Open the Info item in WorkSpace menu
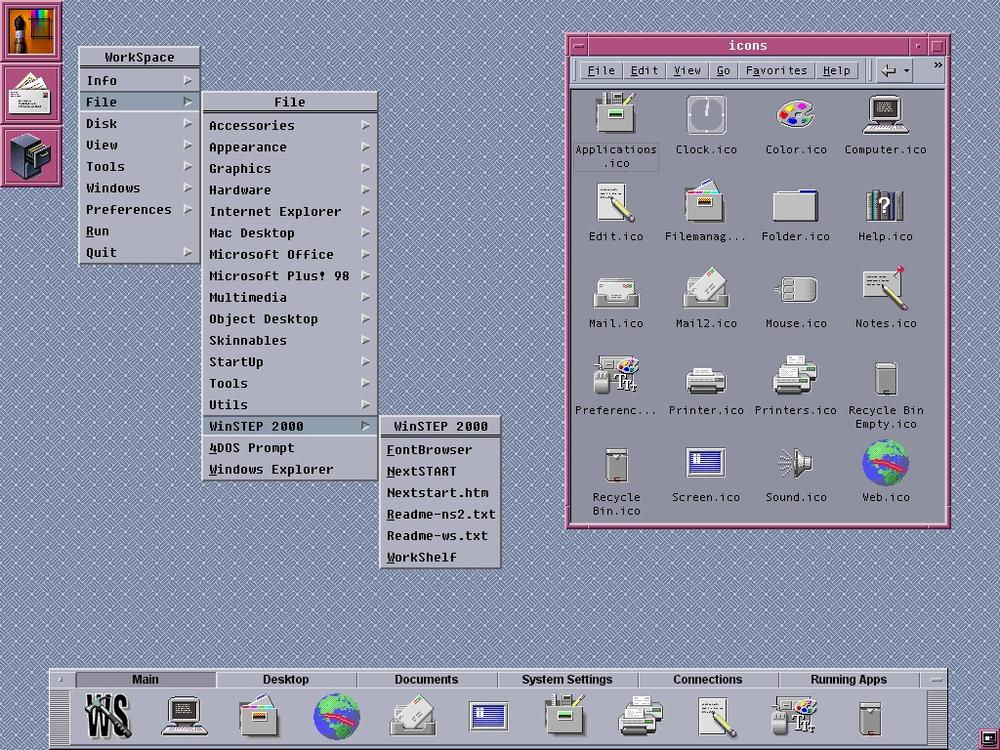1000x750 pixels. (139, 80)
